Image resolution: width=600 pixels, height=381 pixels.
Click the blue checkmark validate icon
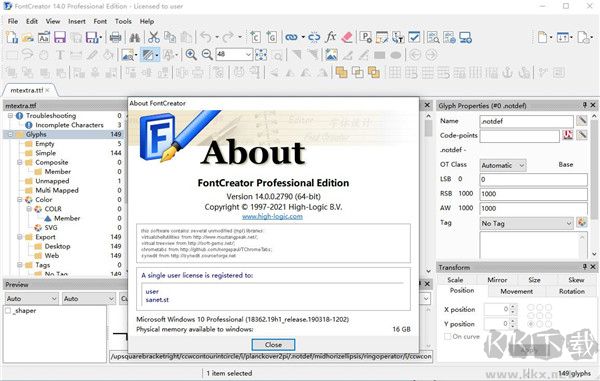414,37
